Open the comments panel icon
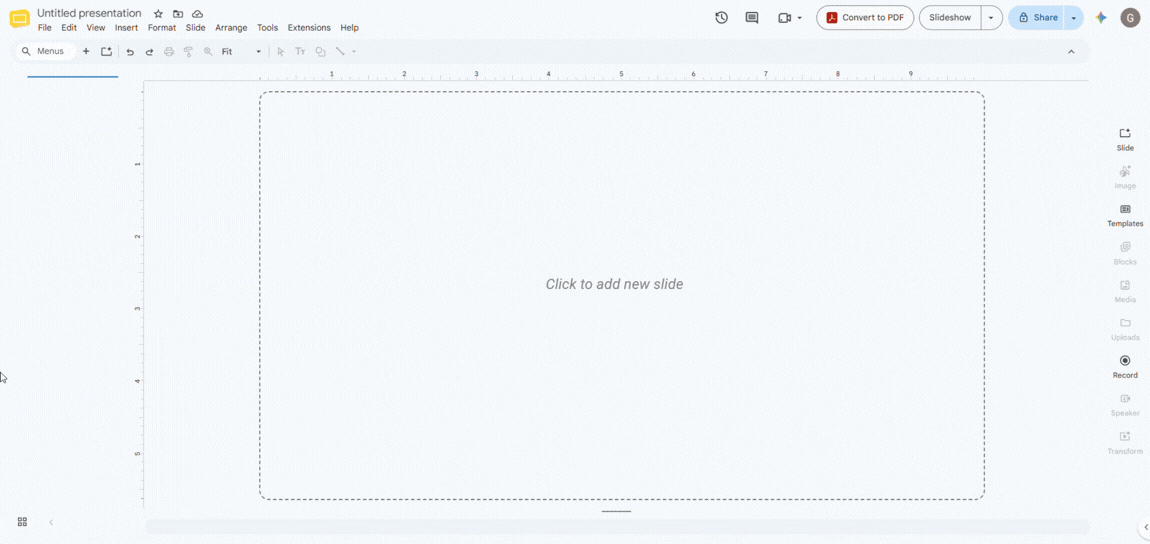This screenshot has width=1150, height=544. click(752, 18)
